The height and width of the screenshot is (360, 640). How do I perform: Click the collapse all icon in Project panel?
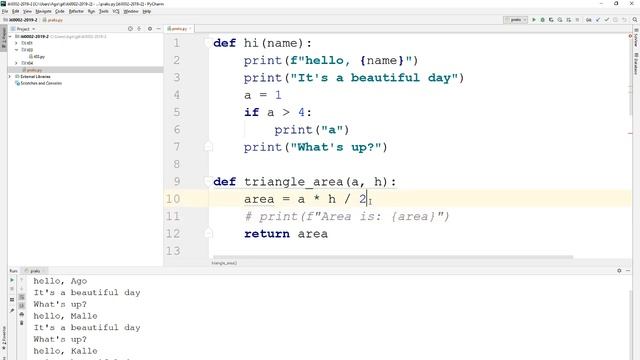pos(139,29)
